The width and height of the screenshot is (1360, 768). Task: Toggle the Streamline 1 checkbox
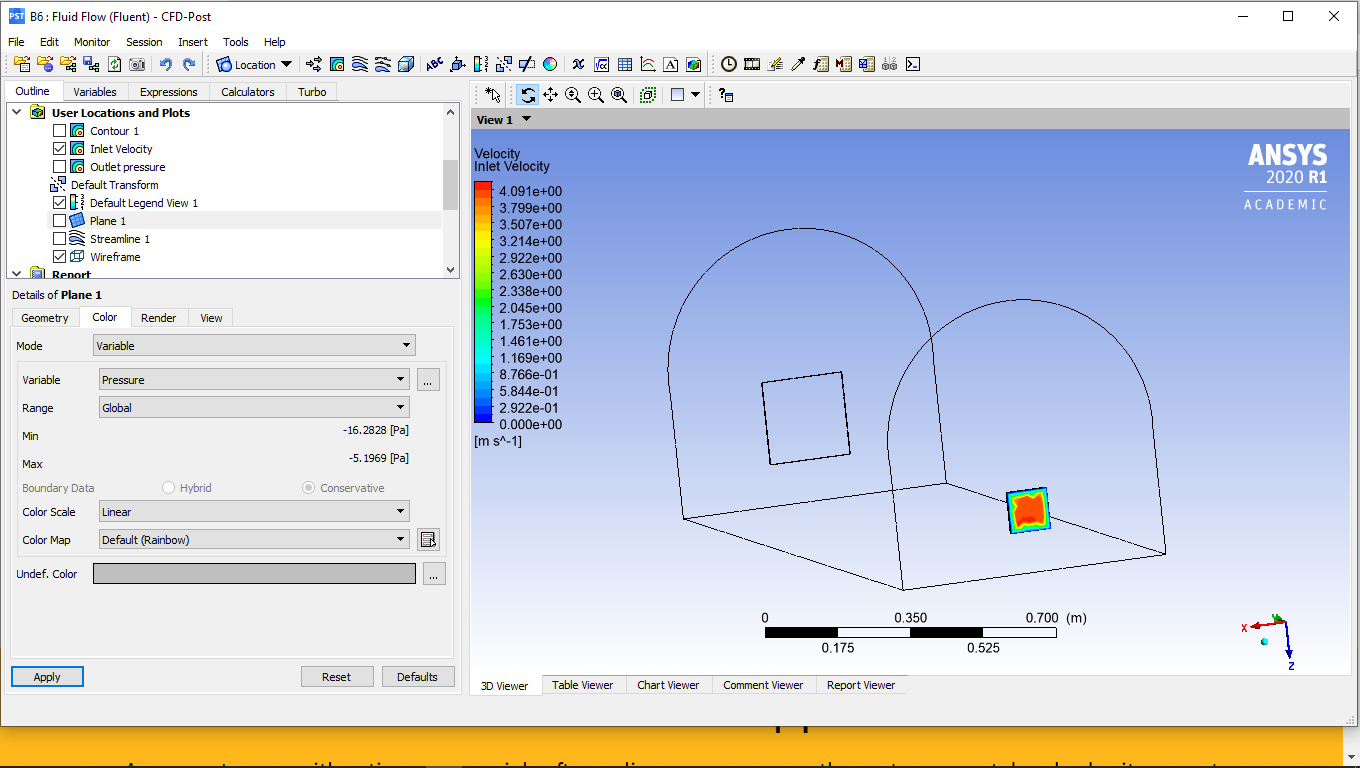pyautogui.click(x=60, y=239)
